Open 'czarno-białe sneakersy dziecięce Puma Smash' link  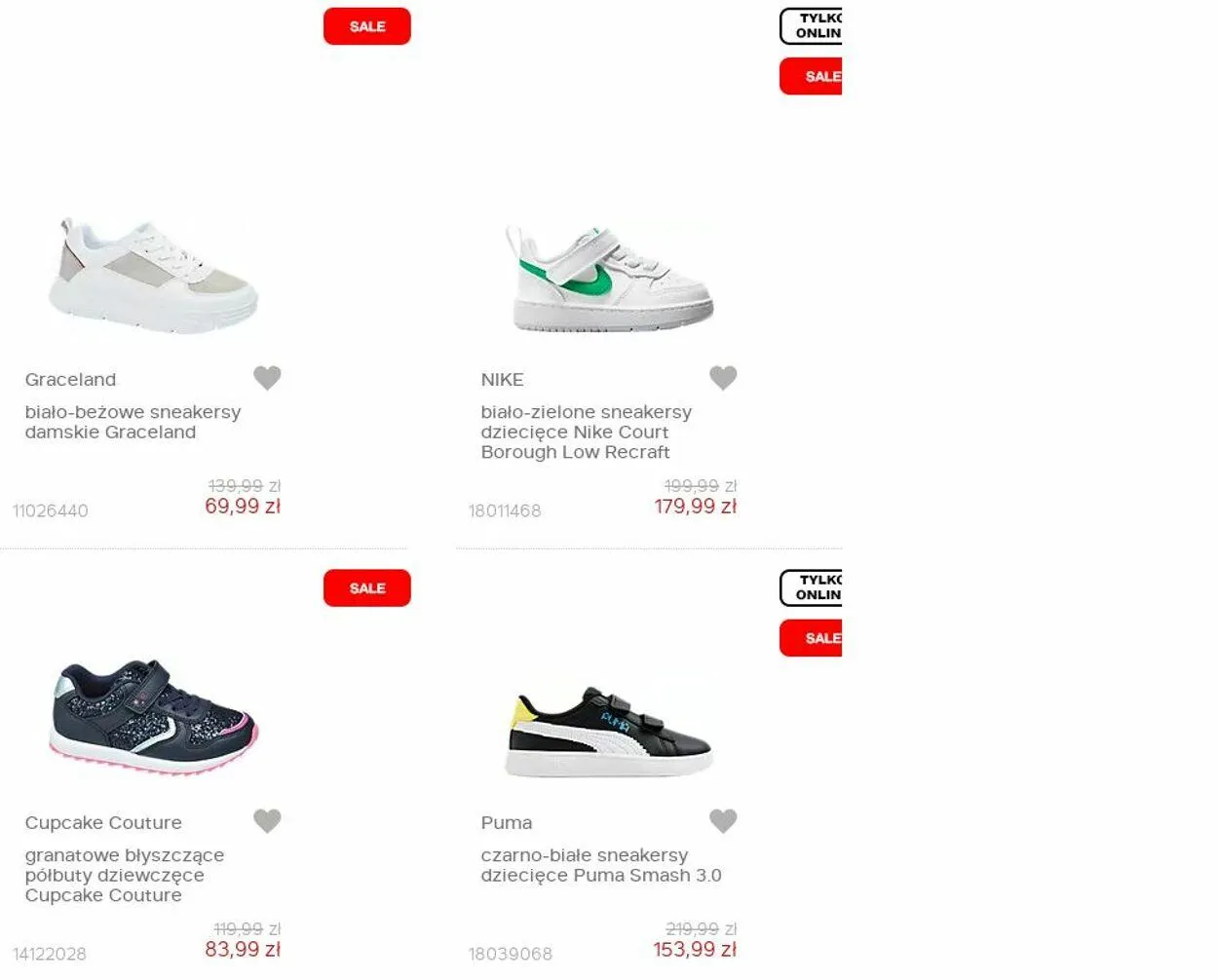point(601,865)
